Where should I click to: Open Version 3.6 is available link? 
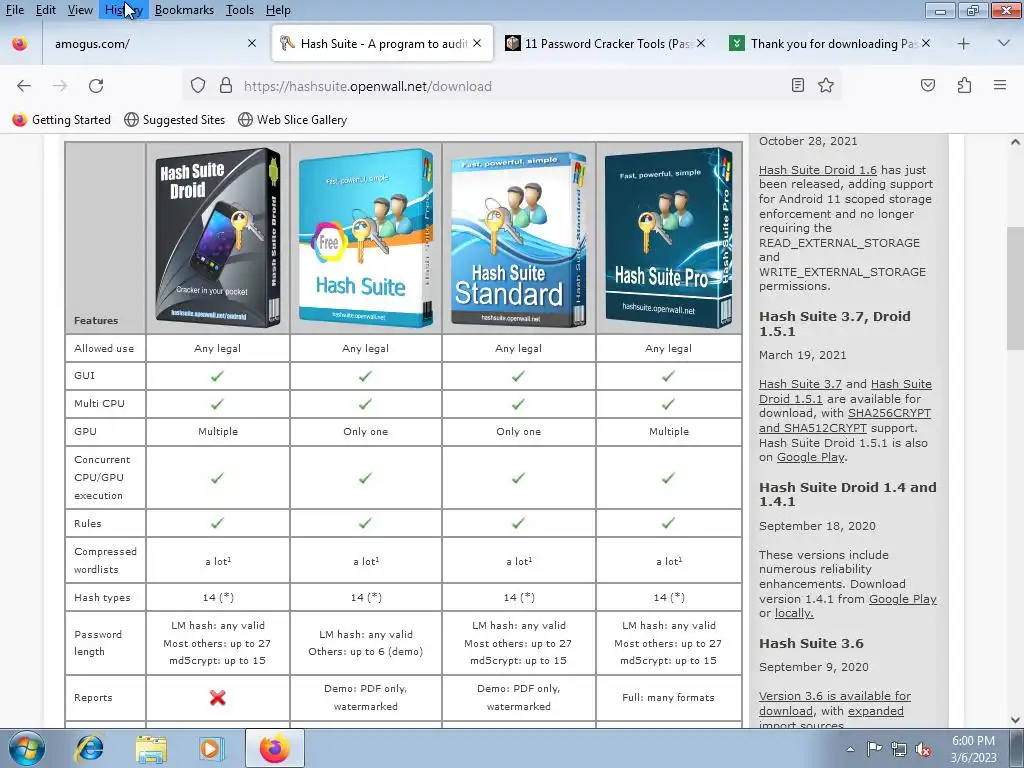pyautogui.click(x=835, y=703)
